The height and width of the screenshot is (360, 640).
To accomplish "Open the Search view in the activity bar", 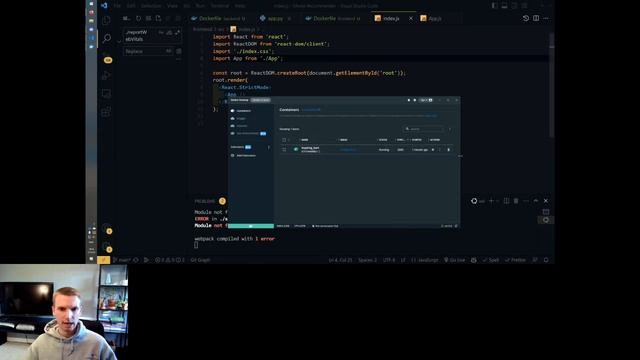I will pyautogui.click(x=106, y=38).
